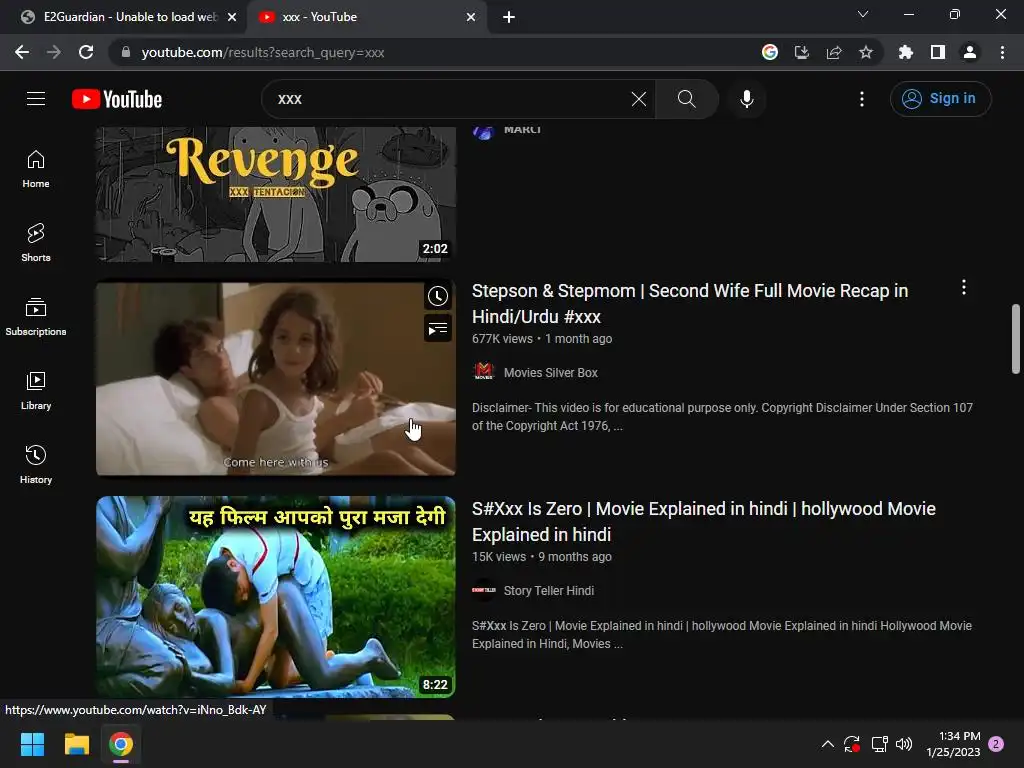Open action menu for Stepson & Stepmom result
This screenshot has width=1024, height=768.
963,287
